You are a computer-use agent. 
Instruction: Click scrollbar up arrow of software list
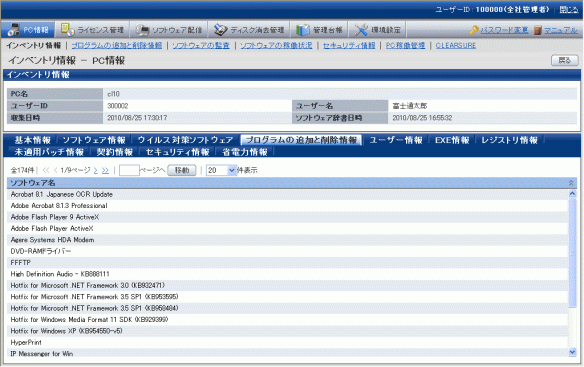pos(572,193)
